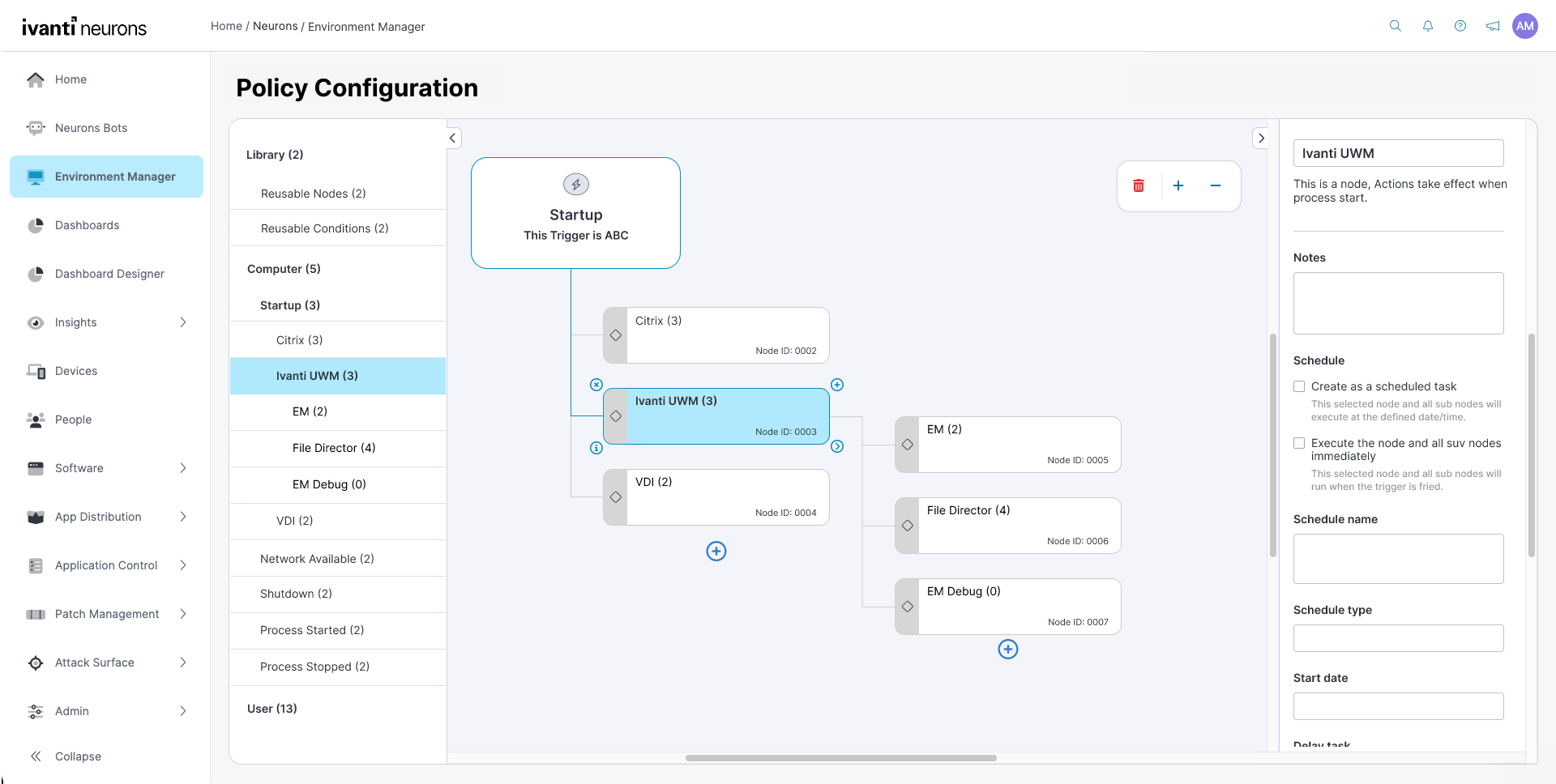This screenshot has height=784, width=1556.
Task: Expand the Application Control submenu chevron
Action: point(183,565)
